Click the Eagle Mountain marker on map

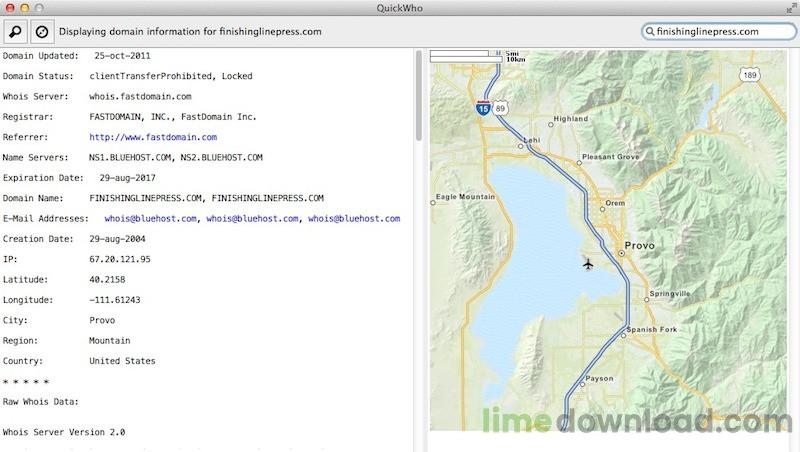[x=433, y=203]
